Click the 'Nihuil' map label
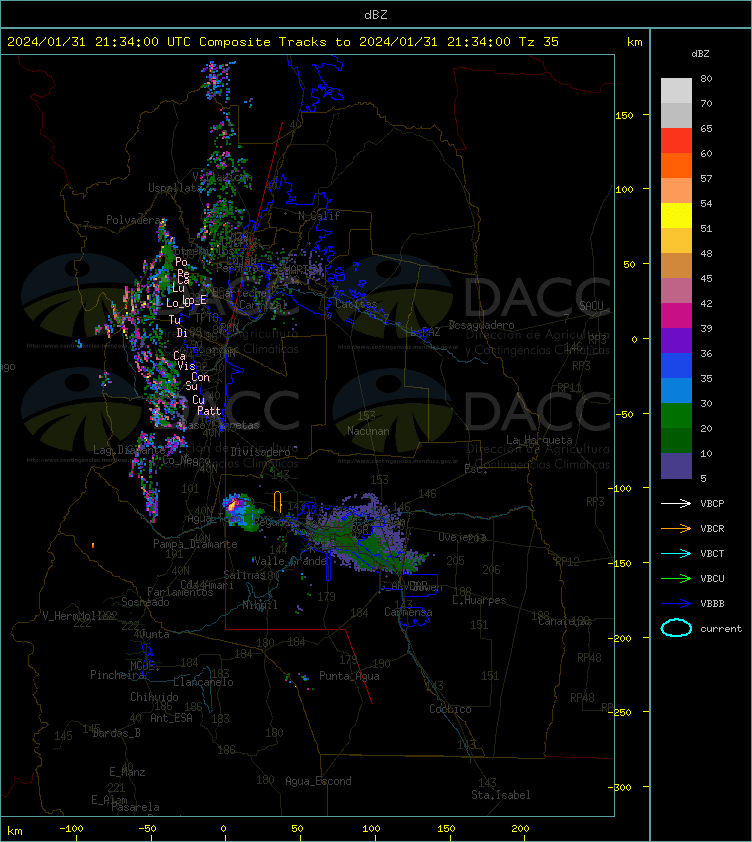Image resolution: width=752 pixels, height=842 pixels. click(x=260, y=605)
